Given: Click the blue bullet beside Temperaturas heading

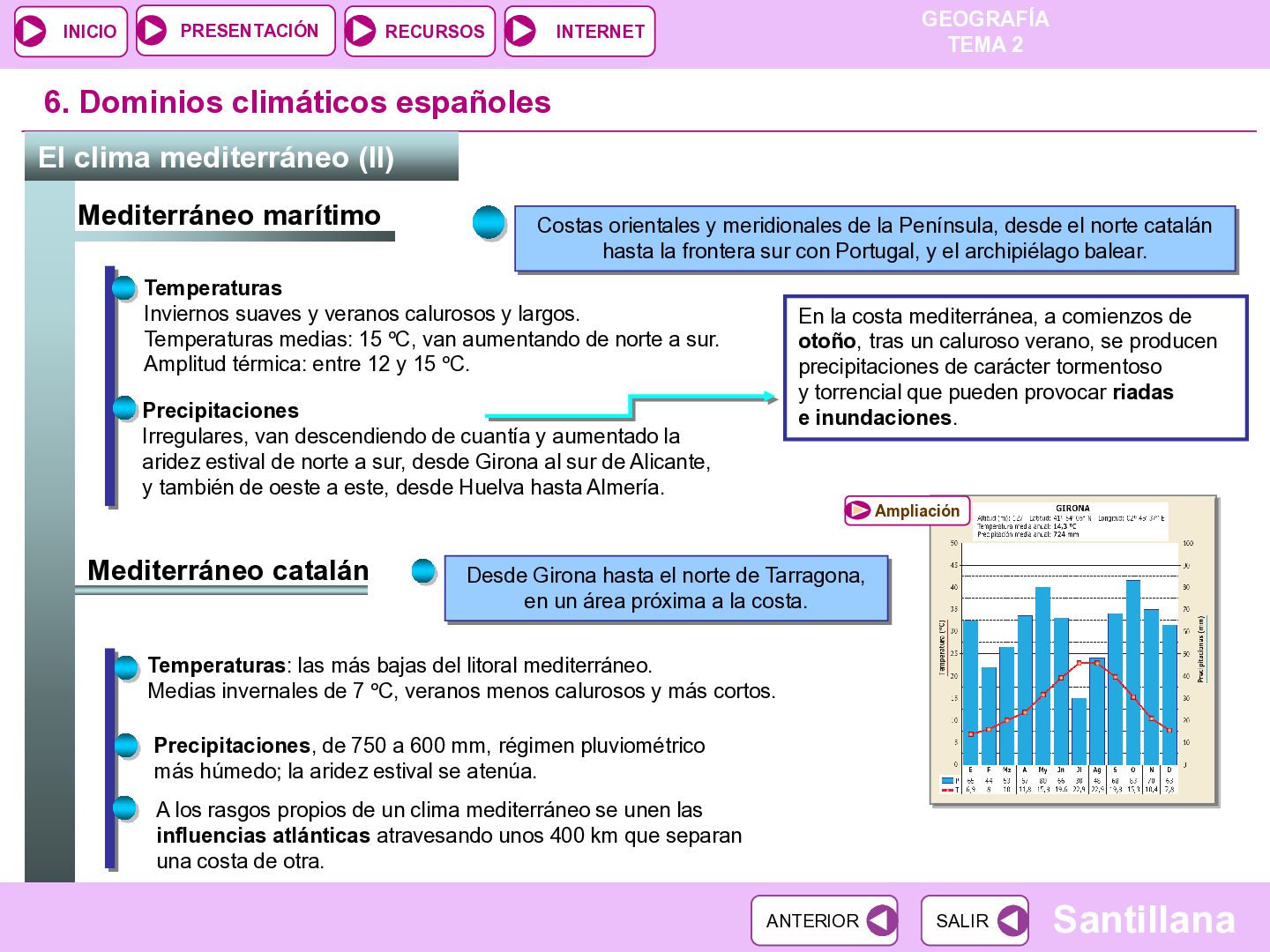Looking at the screenshot, I should [123, 287].
